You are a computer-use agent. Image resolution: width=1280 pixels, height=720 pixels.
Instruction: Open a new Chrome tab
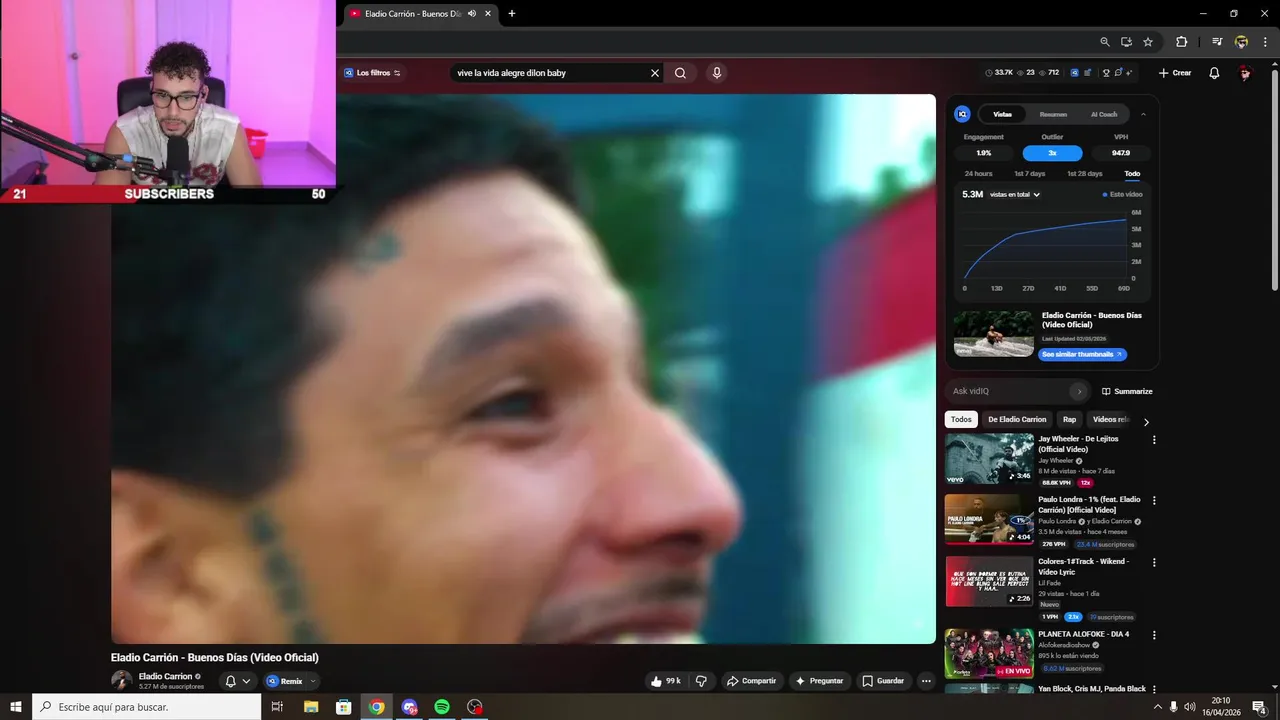(512, 14)
